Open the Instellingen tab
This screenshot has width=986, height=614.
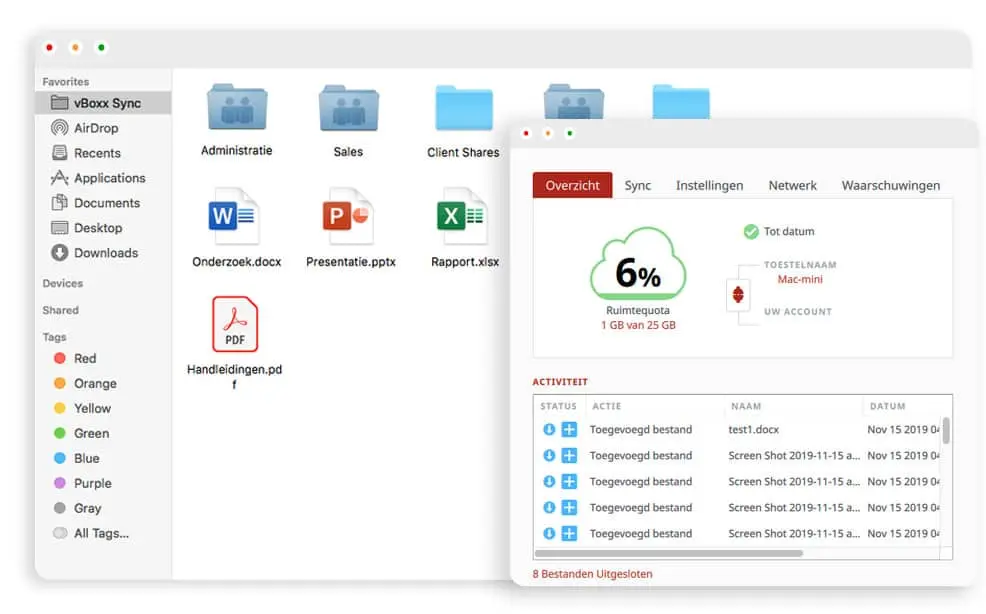[x=709, y=186]
